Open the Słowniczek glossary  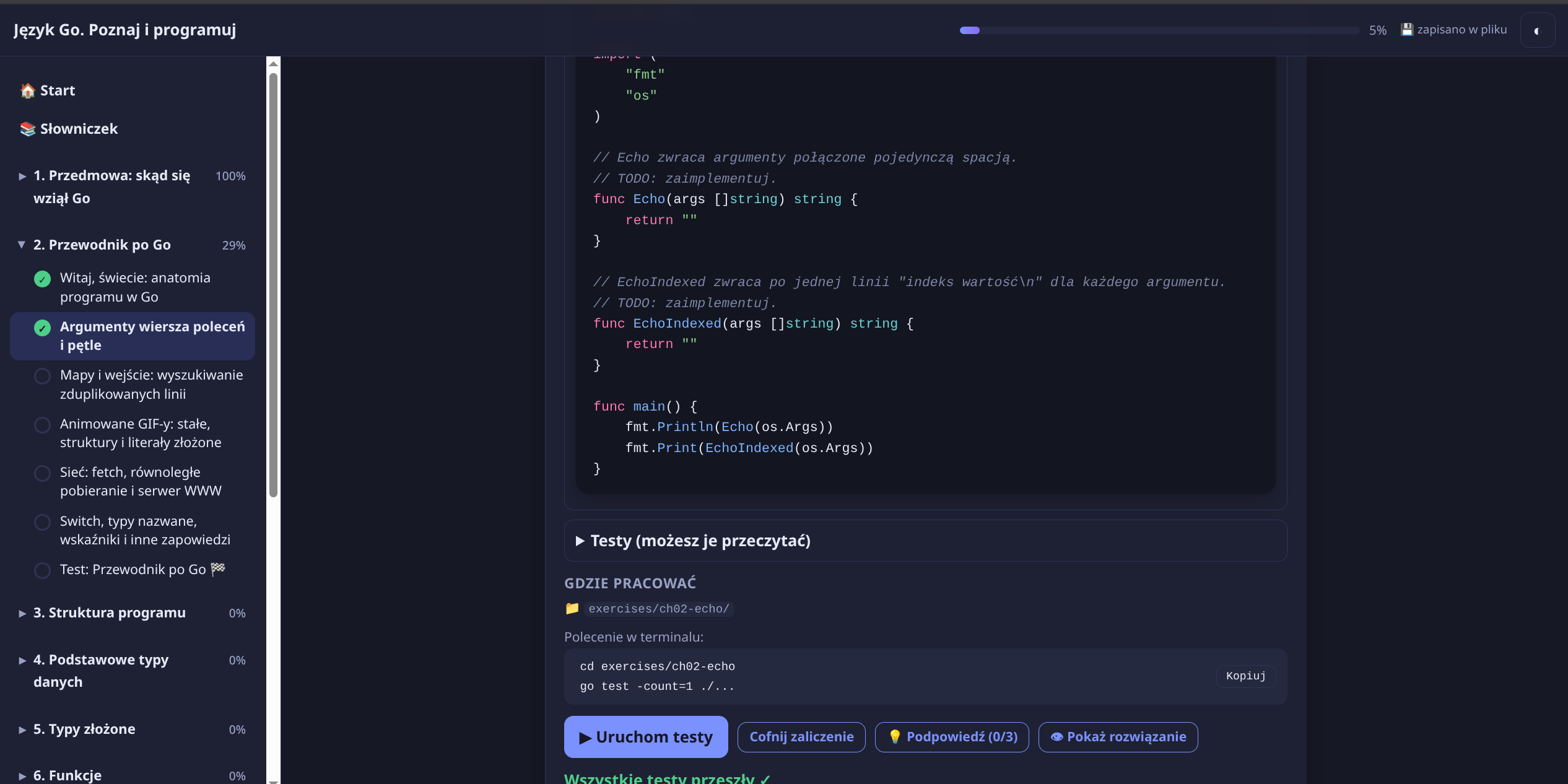69,129
